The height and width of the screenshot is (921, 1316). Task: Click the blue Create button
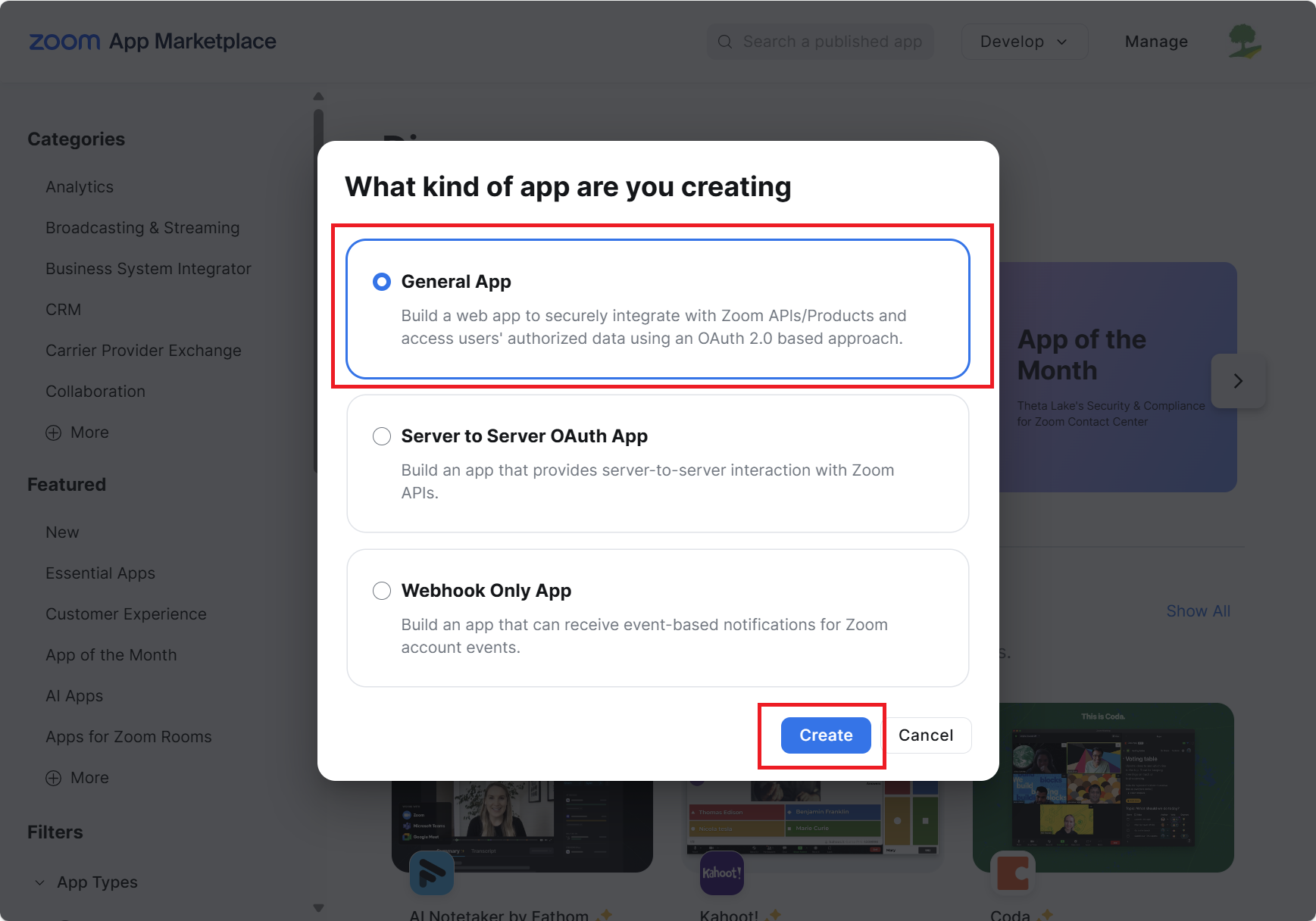(x=826, y=735)
